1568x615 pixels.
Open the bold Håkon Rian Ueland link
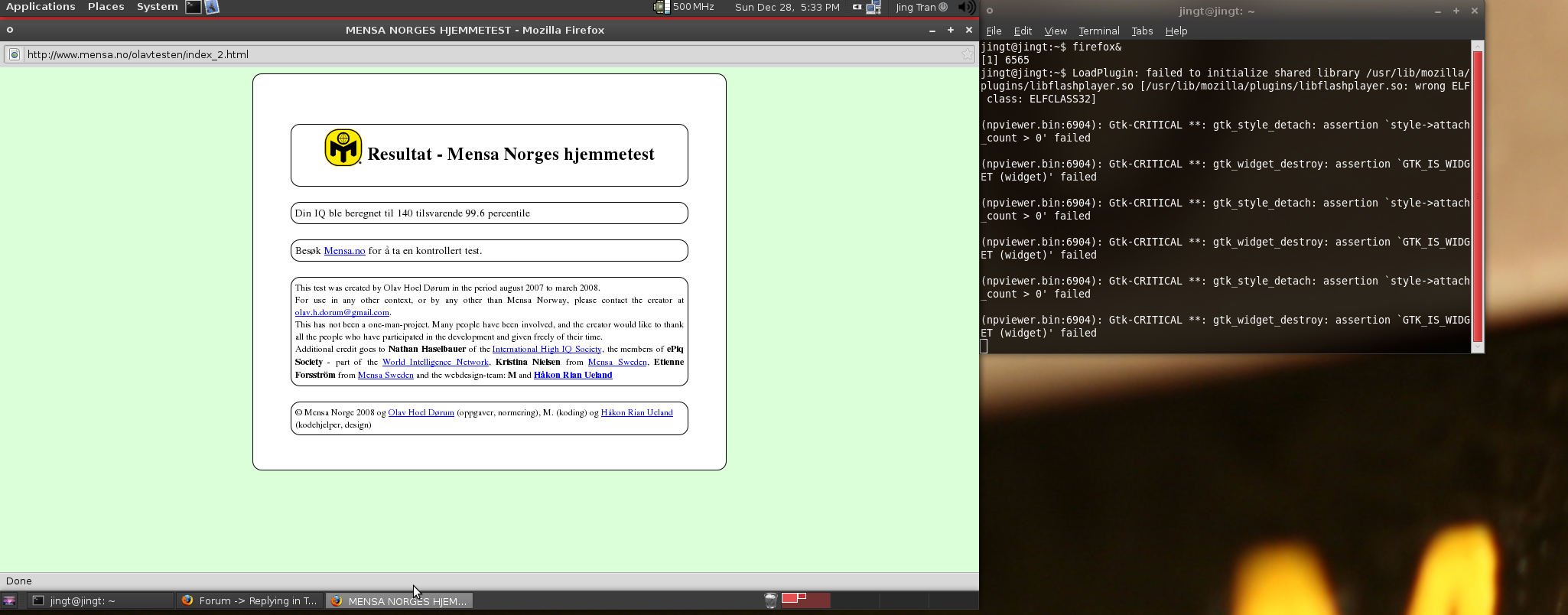[x=573, y=375]
